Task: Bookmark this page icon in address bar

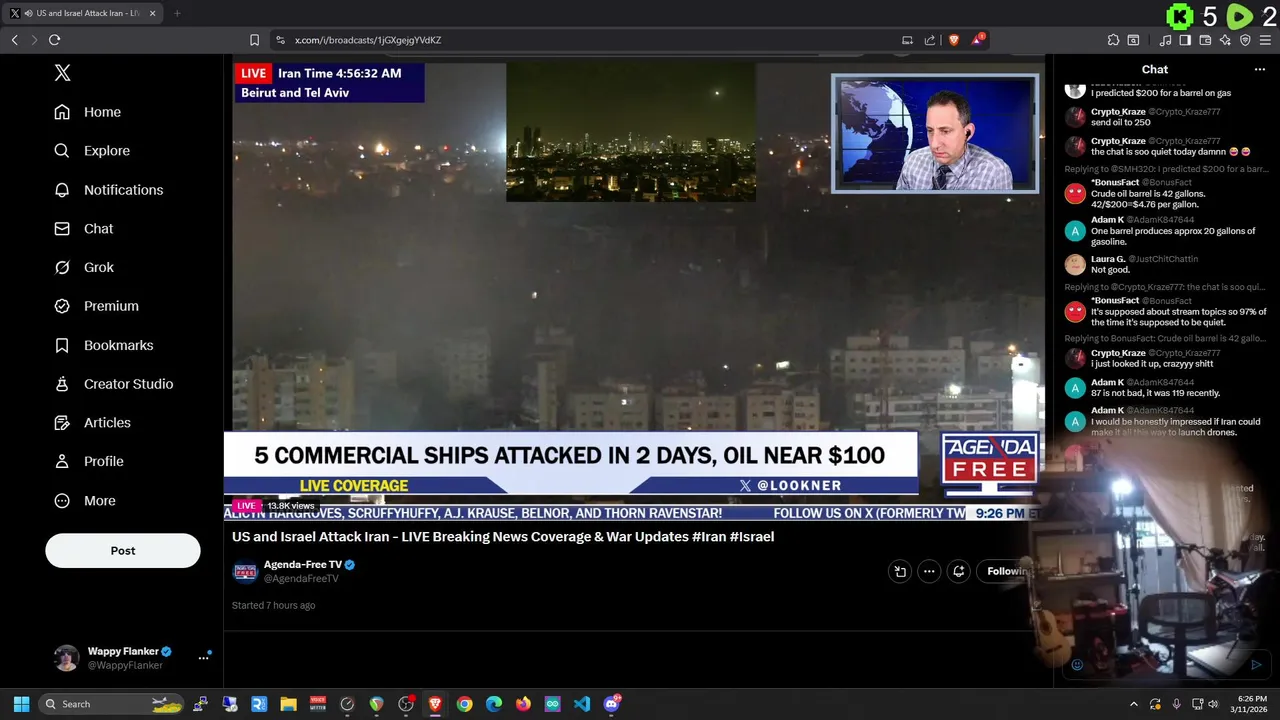Action: click(254, 40)
